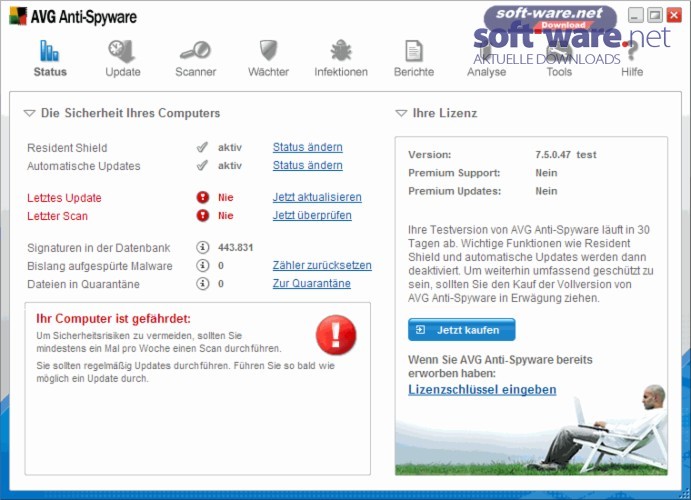Collapse Die Sicherheit Ihres Computers section
Viewport: 691px width, 500px height.
[29, 114]
